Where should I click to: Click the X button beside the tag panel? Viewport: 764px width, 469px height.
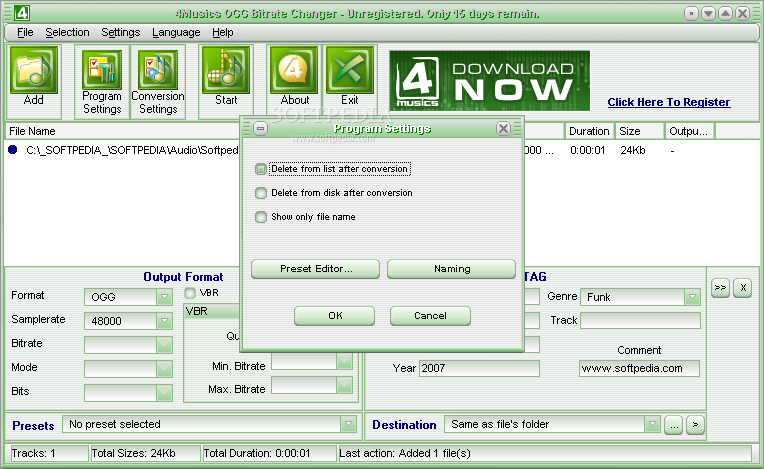(x=743, y=287)
